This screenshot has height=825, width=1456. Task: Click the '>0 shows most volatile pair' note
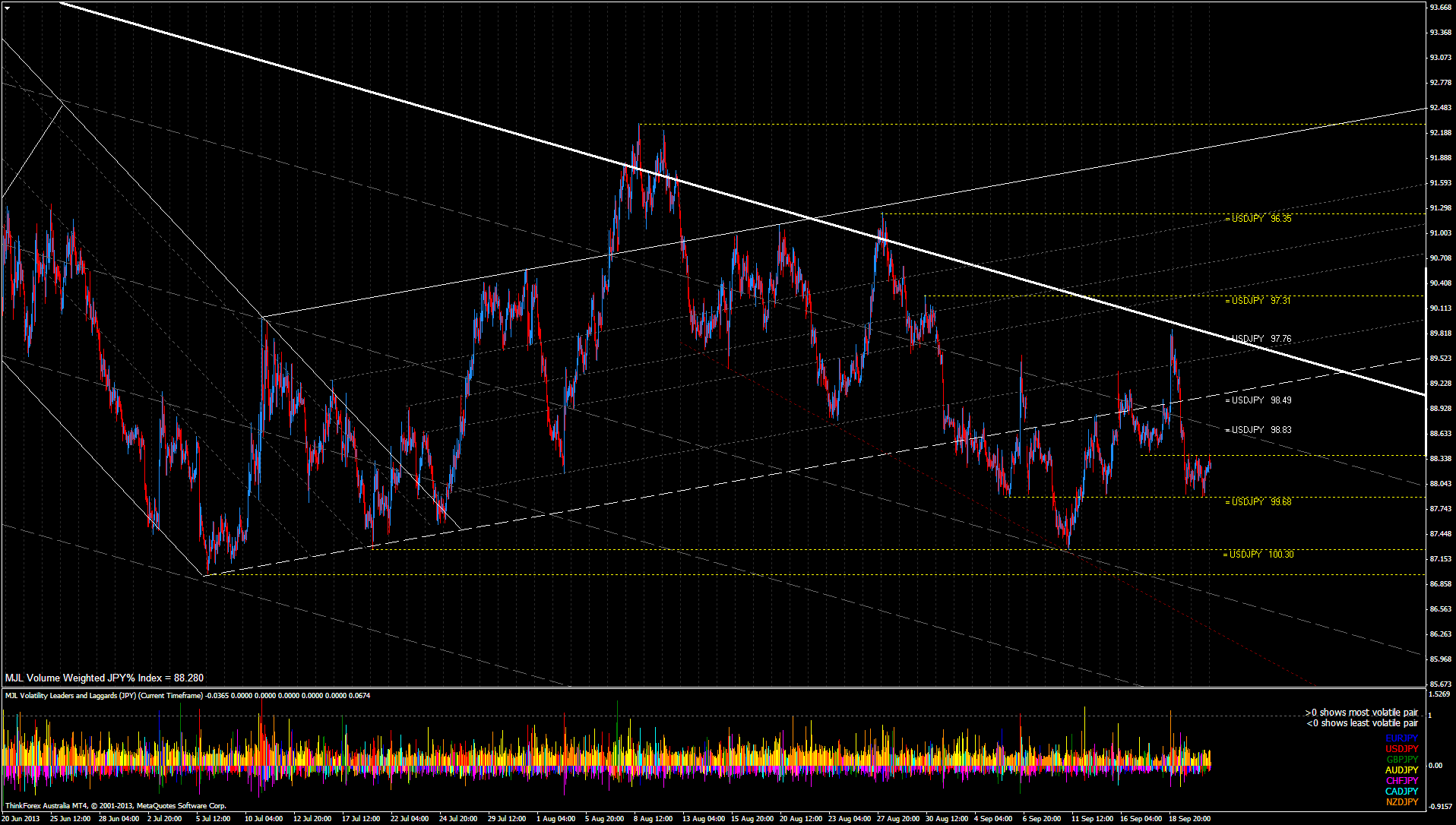coord(1362,713)
